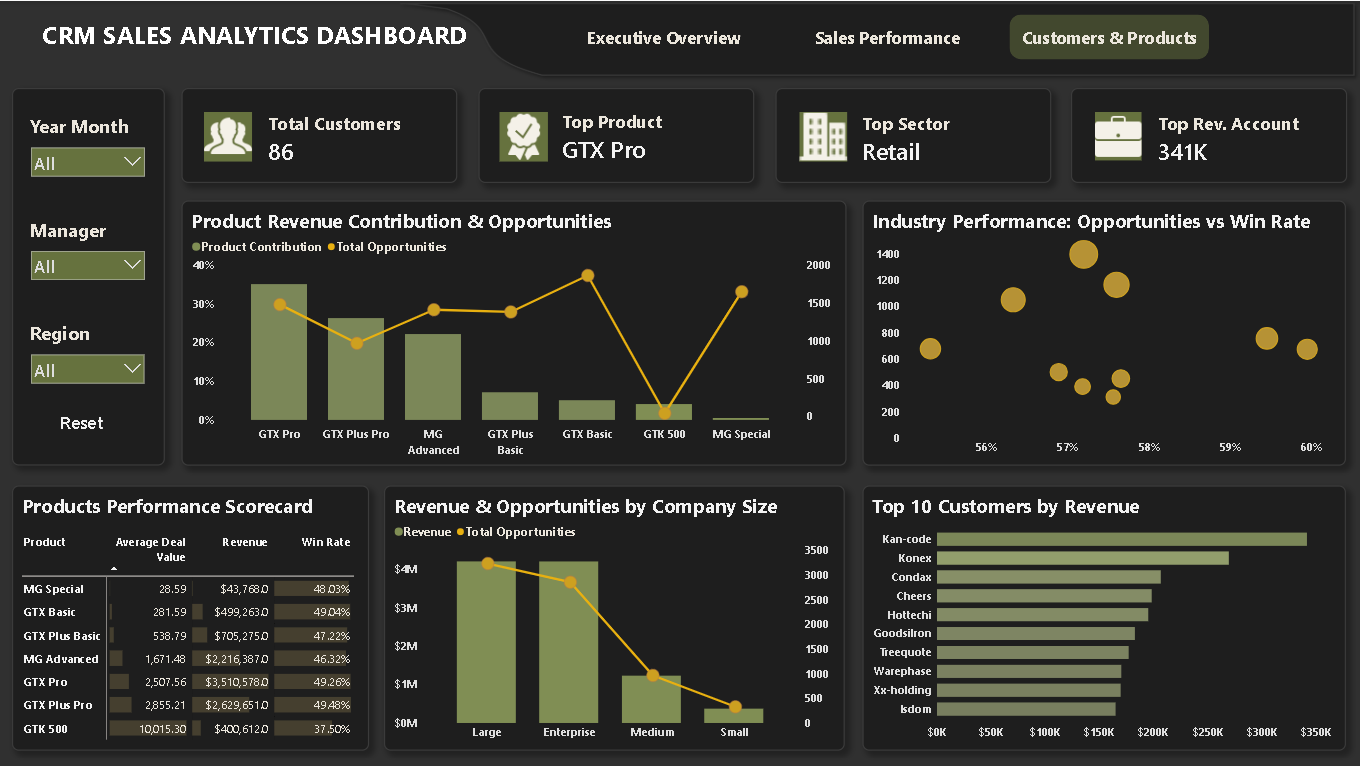Screen dimensions: 1360x766
Task: Switch to the Sales Performance tab
Action: pos(887,38)
